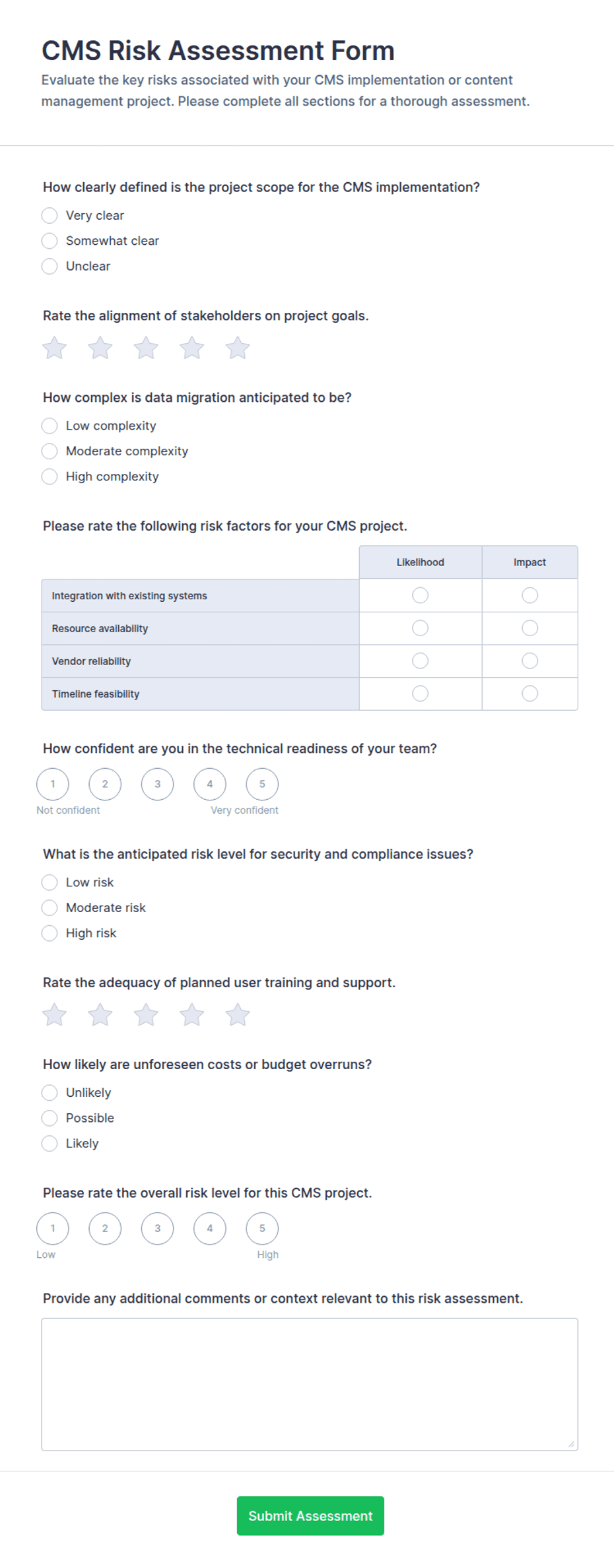This screenshot has width=614, height=1568.
Task: Give user training adequacy four stars
Action: [x=192, y=1014]
